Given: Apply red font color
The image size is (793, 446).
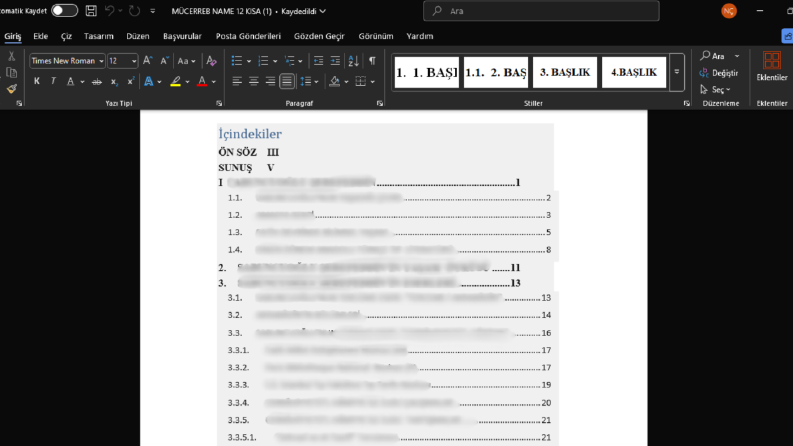Looking at the screenshot, I should [202, 81].
